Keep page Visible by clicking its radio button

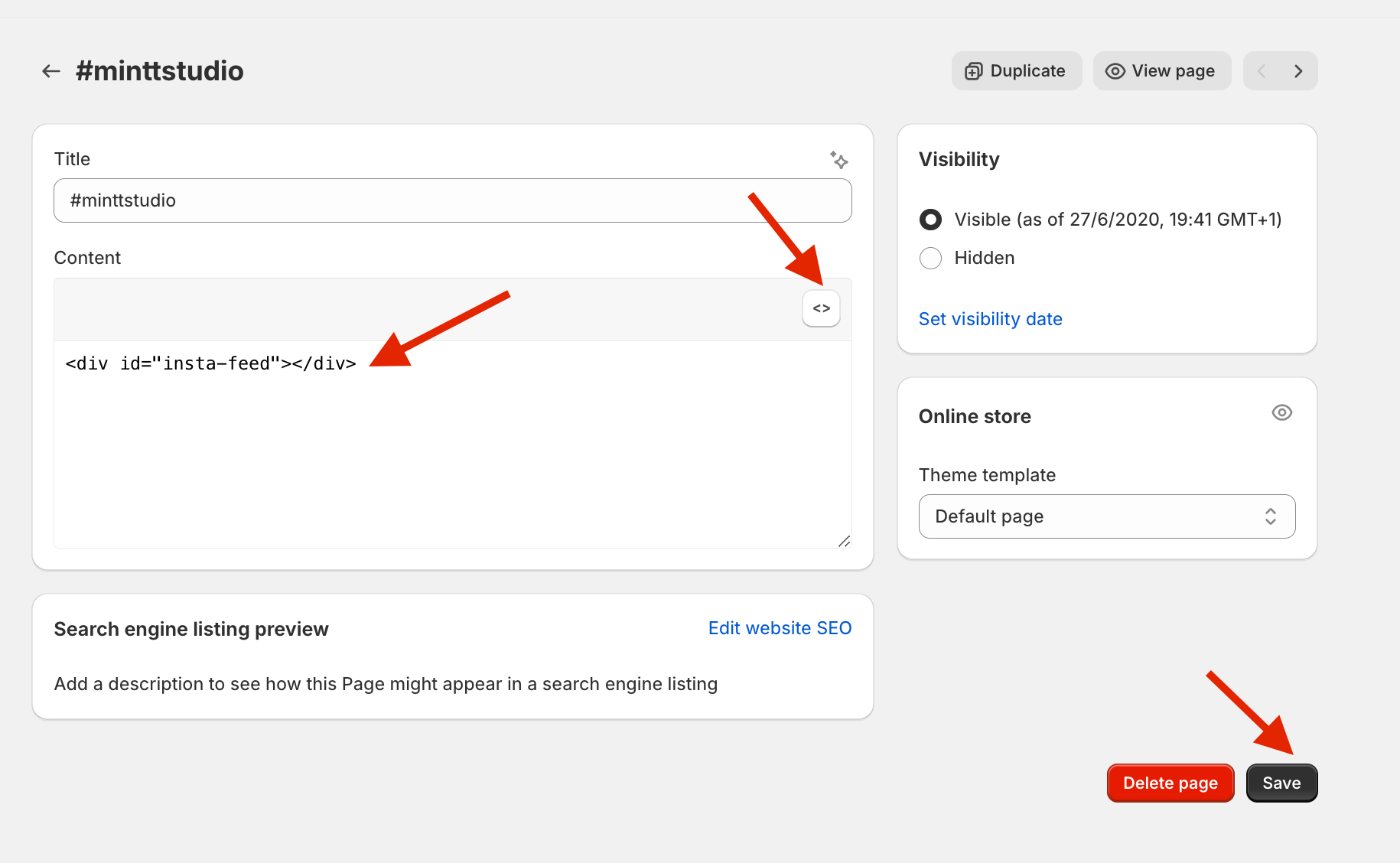(930, 220)
